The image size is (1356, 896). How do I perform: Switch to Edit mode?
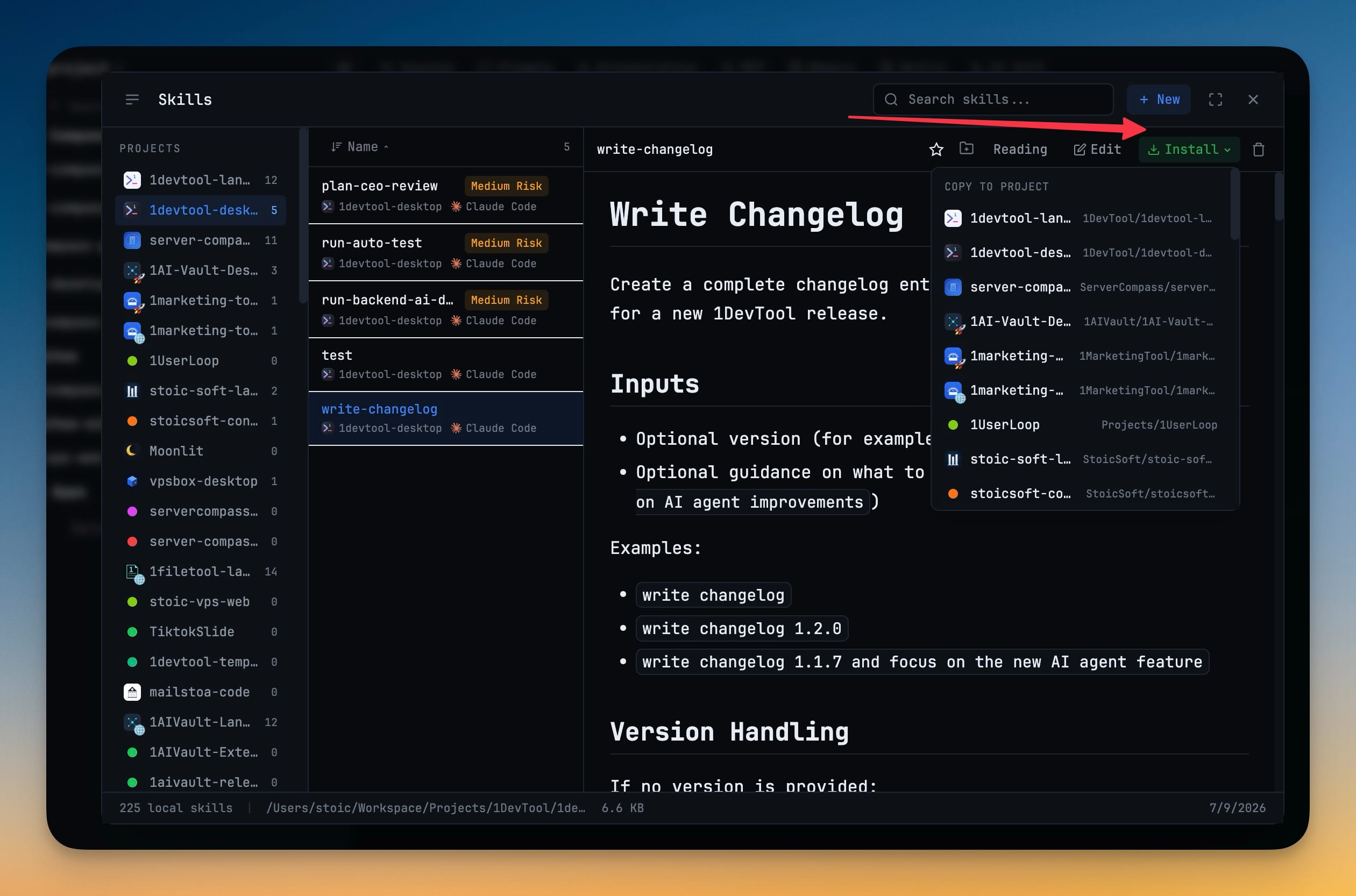tap(1097, 149)
